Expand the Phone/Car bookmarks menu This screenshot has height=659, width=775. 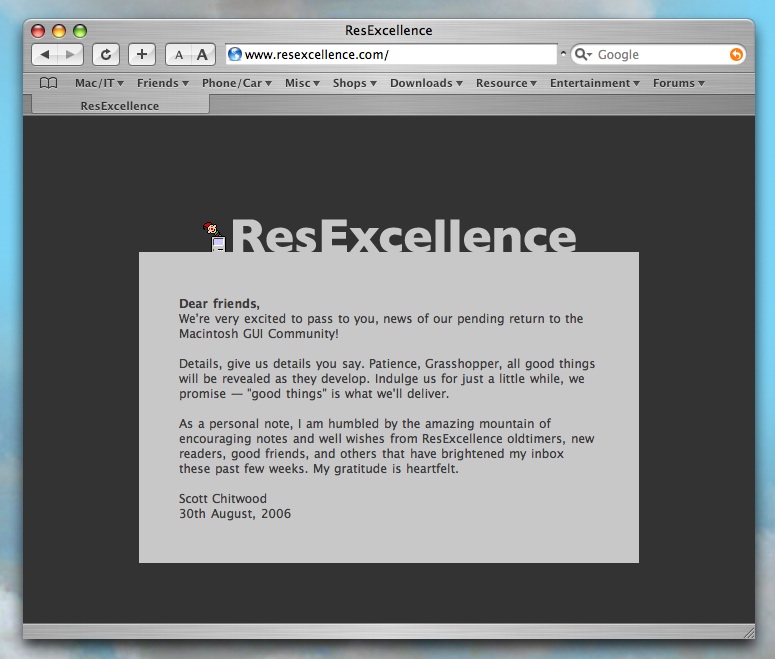(236, 83)
